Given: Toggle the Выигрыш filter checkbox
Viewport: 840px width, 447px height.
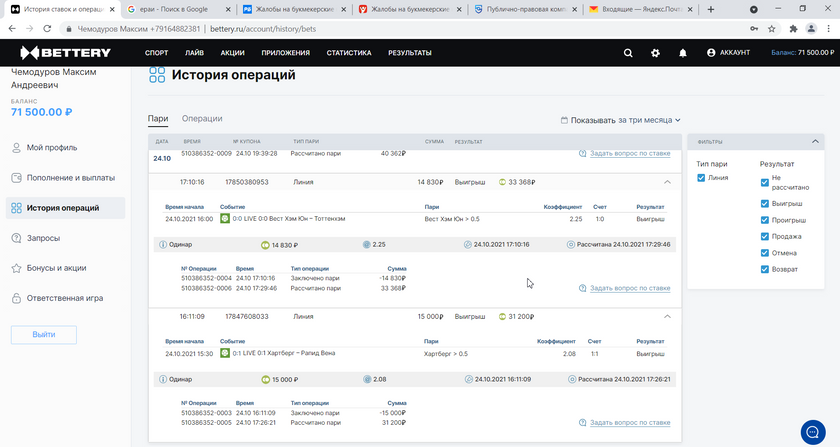Looking at the screenshot, I should pos(764,204).
